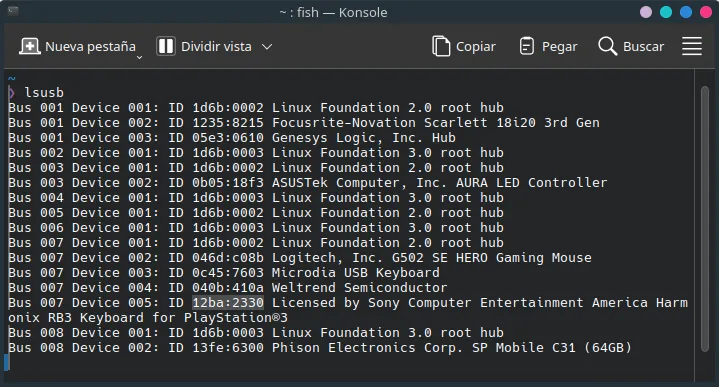Image resolution: width=719 pixels, height=387 pixels.
Task: Click the blue title bar button
Action: [x=686, y=12]
